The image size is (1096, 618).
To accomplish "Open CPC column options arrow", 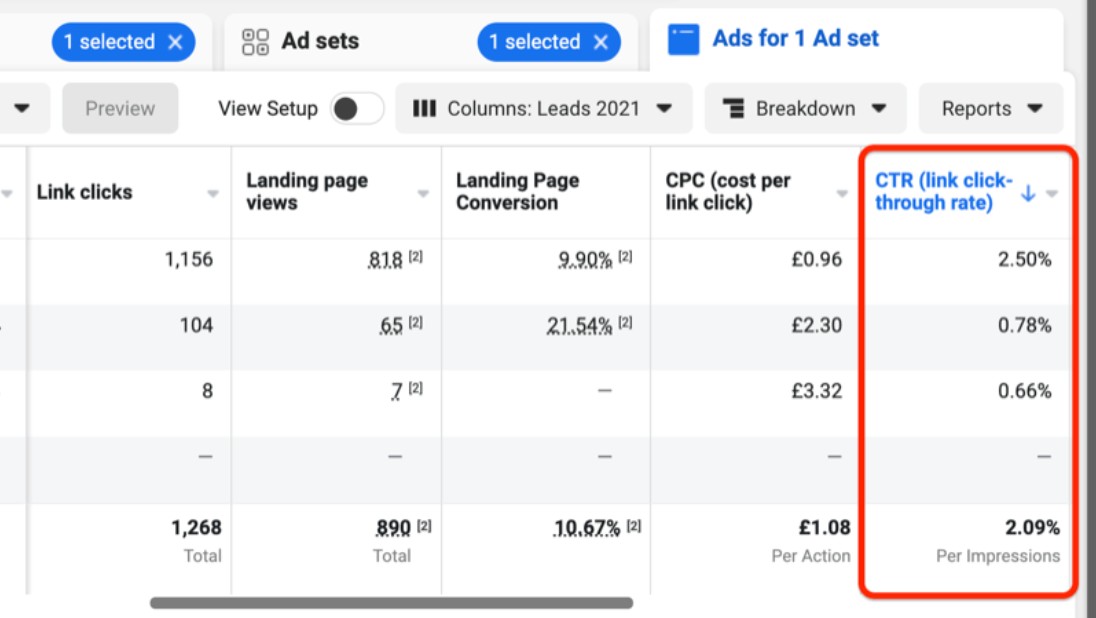I will point(842,194).
